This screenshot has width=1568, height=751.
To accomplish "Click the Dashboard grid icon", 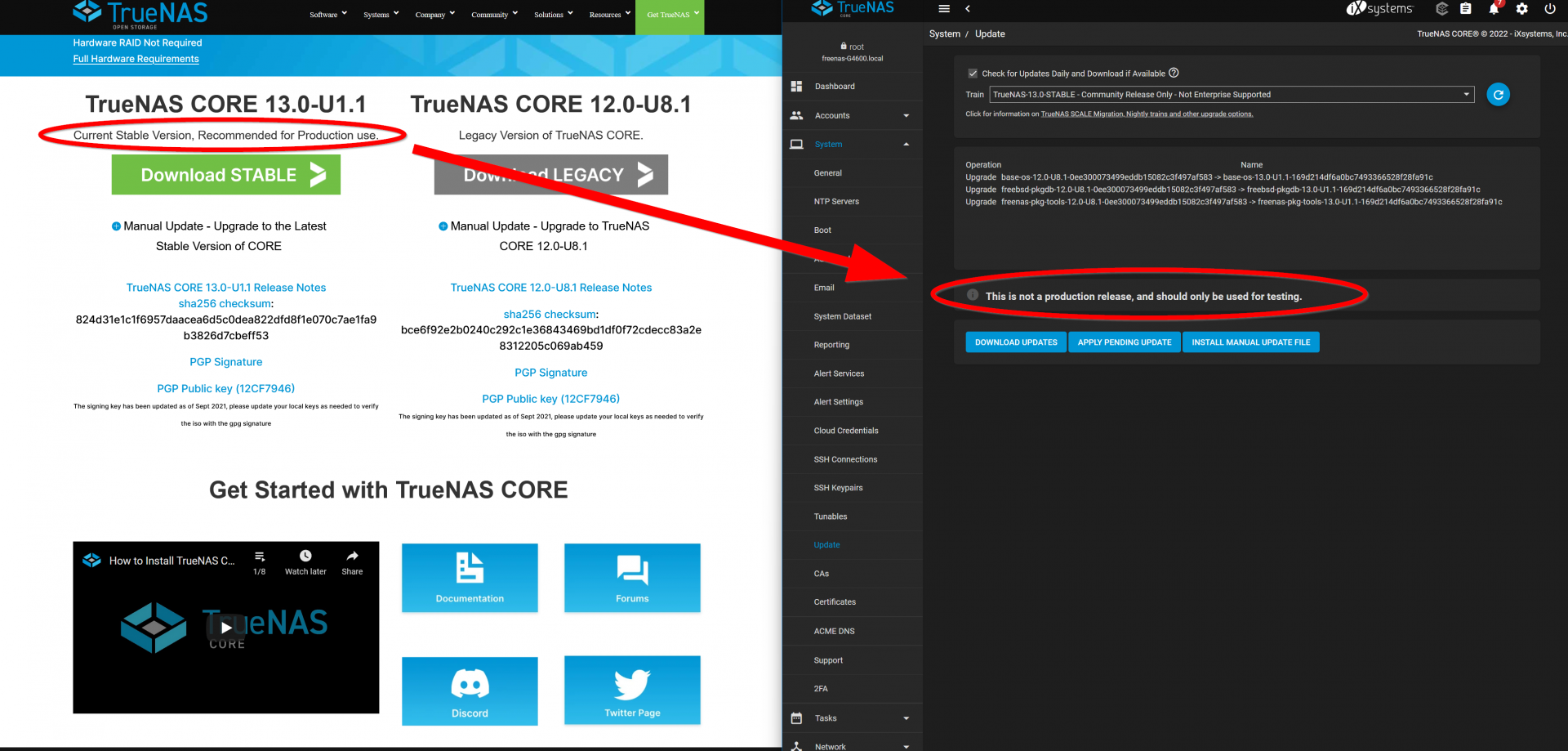I will [796, 87].
